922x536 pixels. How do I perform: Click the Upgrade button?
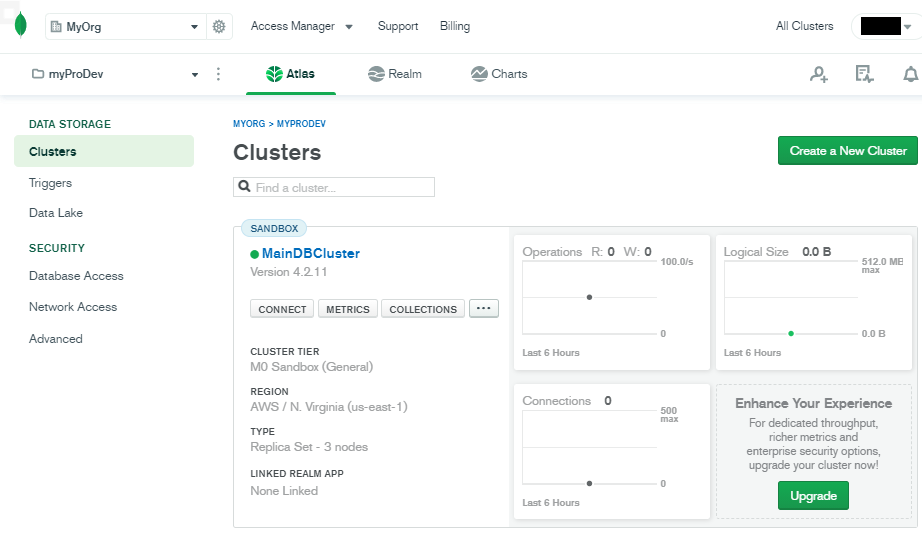[813, 495]
